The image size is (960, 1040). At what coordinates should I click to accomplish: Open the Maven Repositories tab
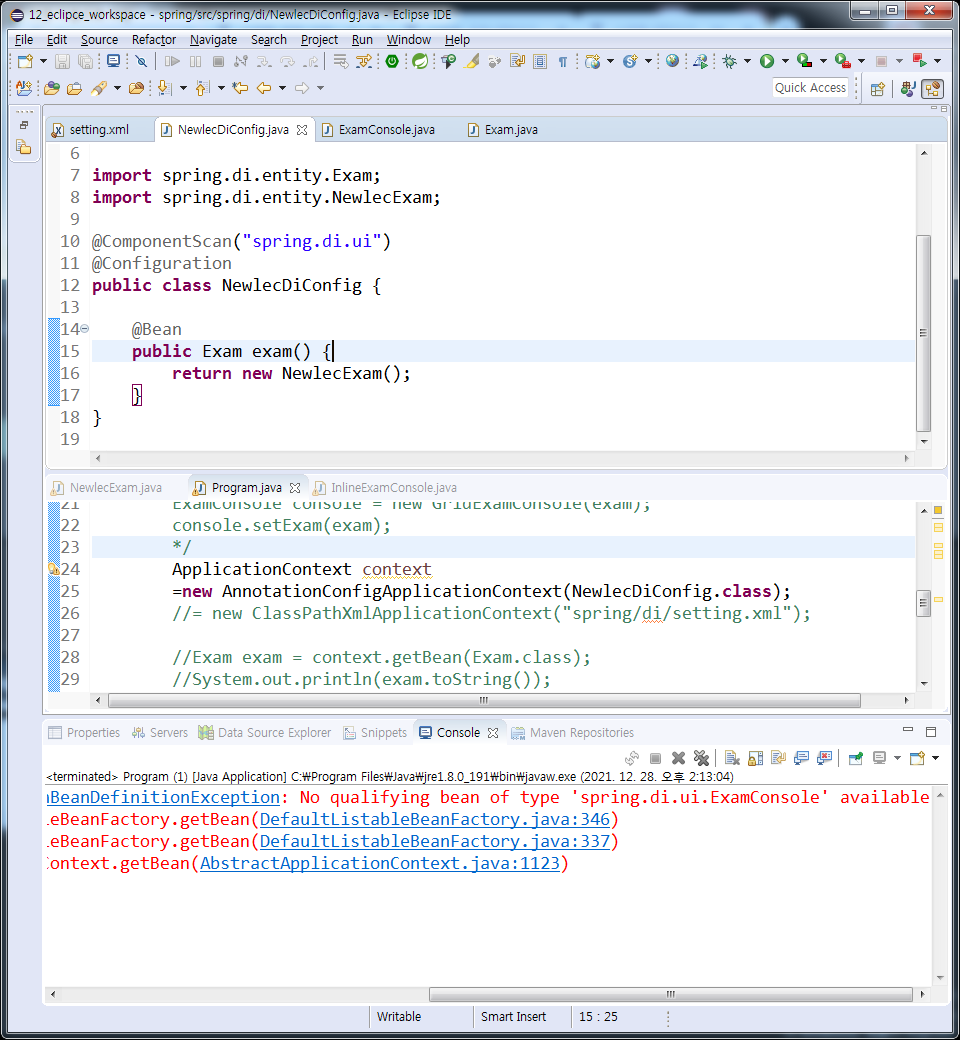[x=573, y=733]
